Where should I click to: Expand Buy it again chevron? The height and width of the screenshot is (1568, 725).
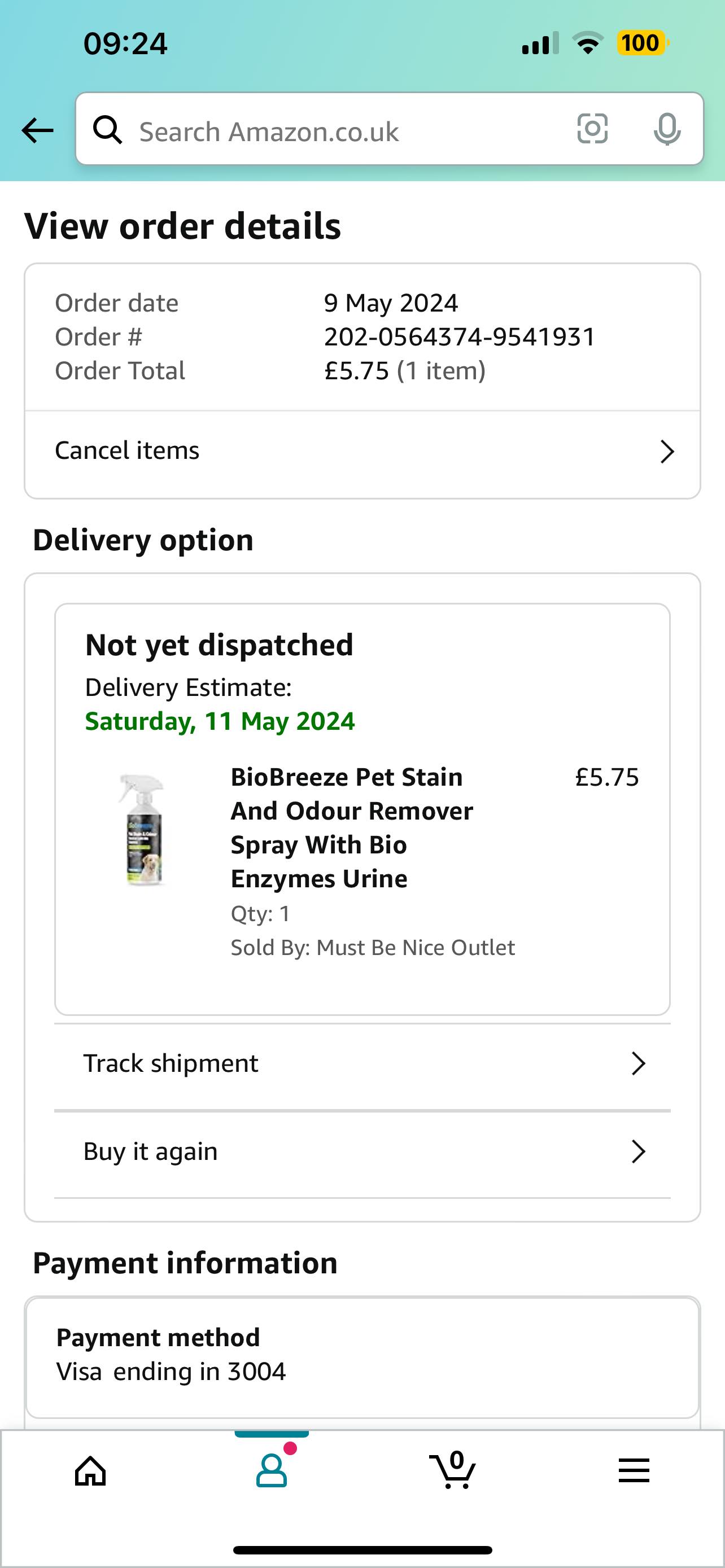pyautogui.click(x=638, y=1151)
